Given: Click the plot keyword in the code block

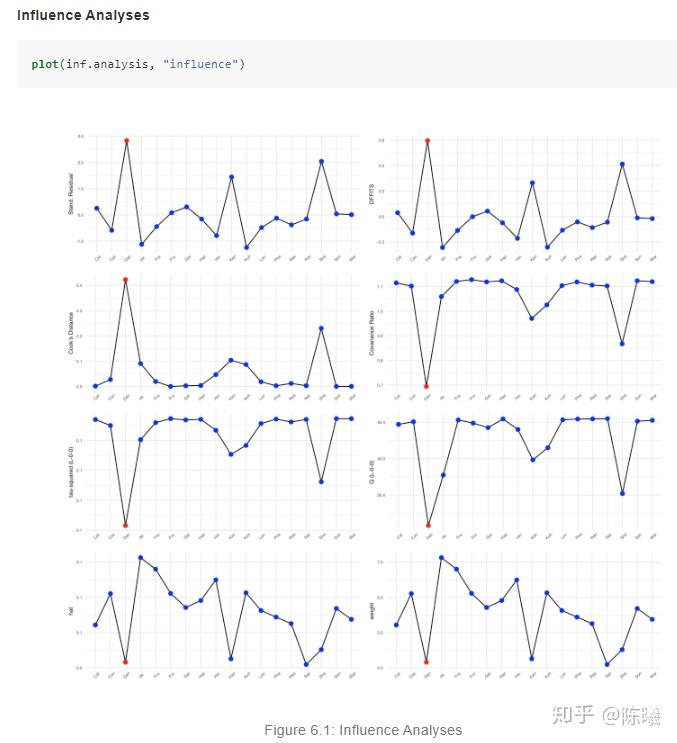Looking at the screenshot, I should click(44, 64).
